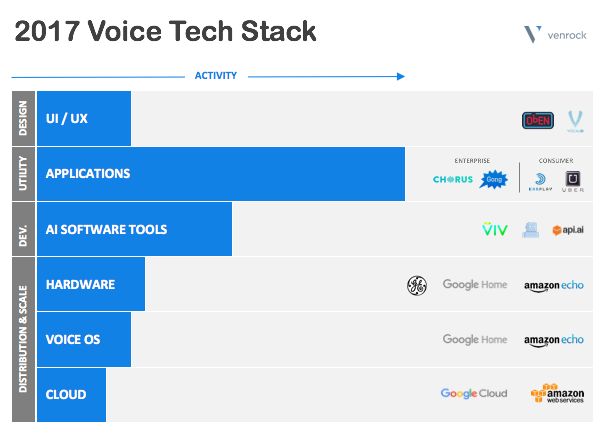
Task: Select the blue Cloud bar
Action: click(70, 394)
